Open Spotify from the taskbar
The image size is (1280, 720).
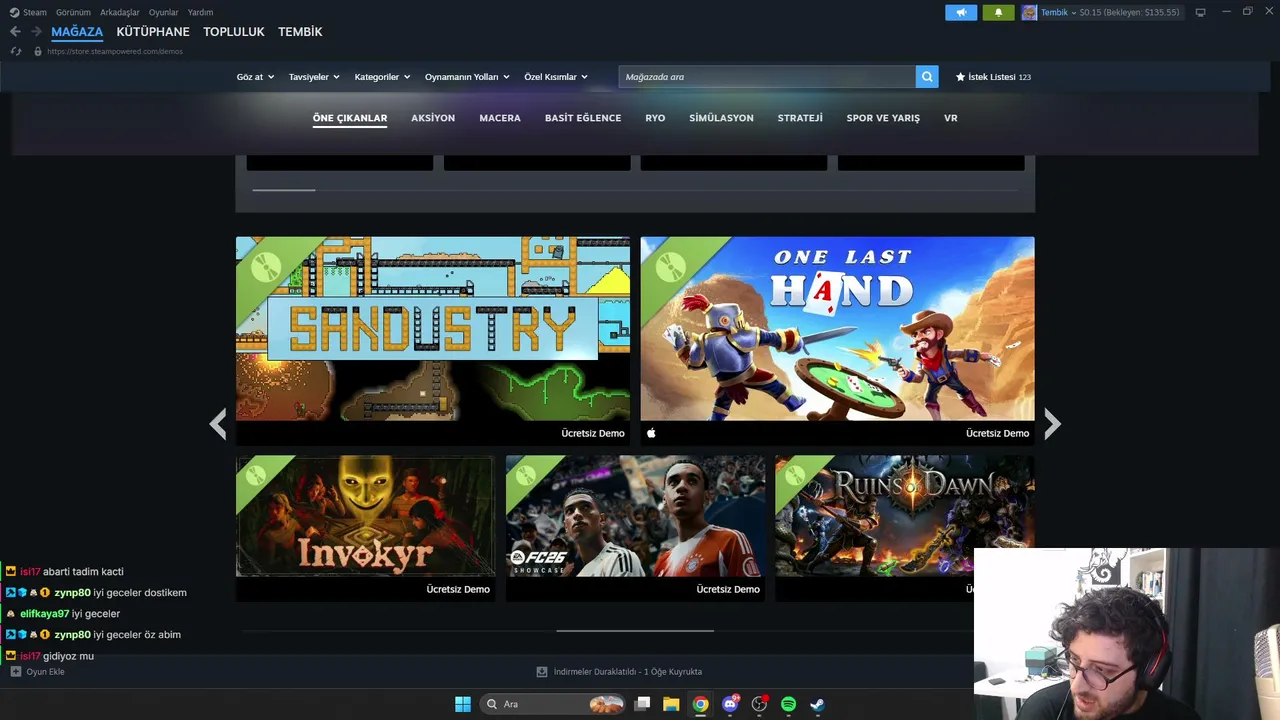788,704
